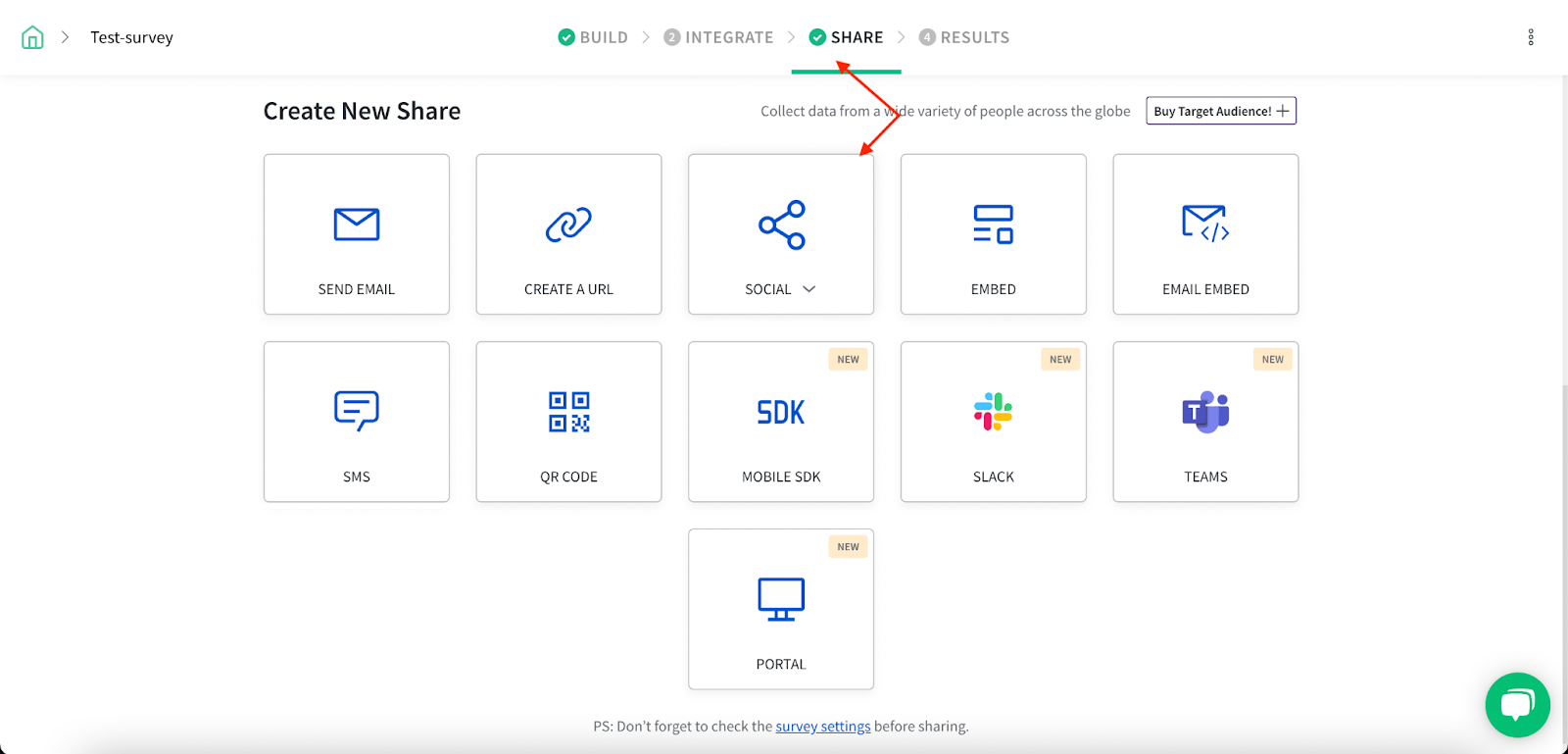This screenshot has height=754, width=1568.
Task: Click the NEW badge on Teams card
Action: tap(1273, 360)
